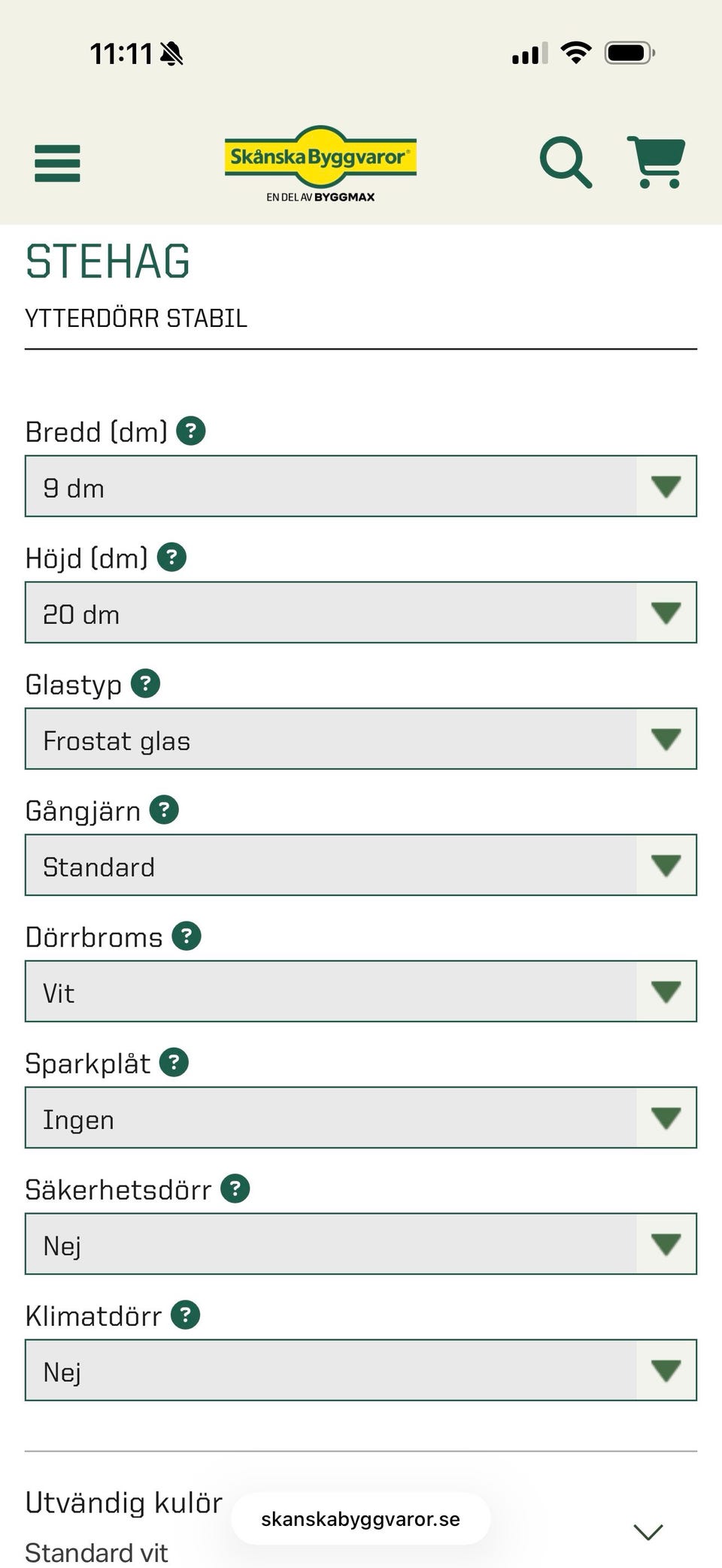Tap the skanskabyggvaror.se address pill
Screen dimensions: 722x1568
pos(360,1519)
